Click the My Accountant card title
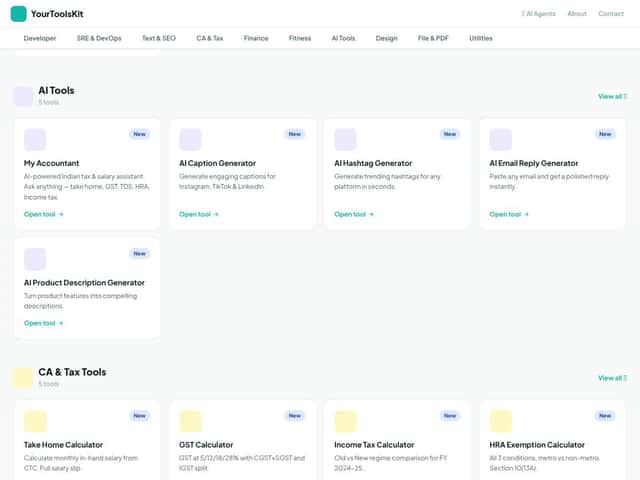This screenshot has width=640, height=480. 51,163
